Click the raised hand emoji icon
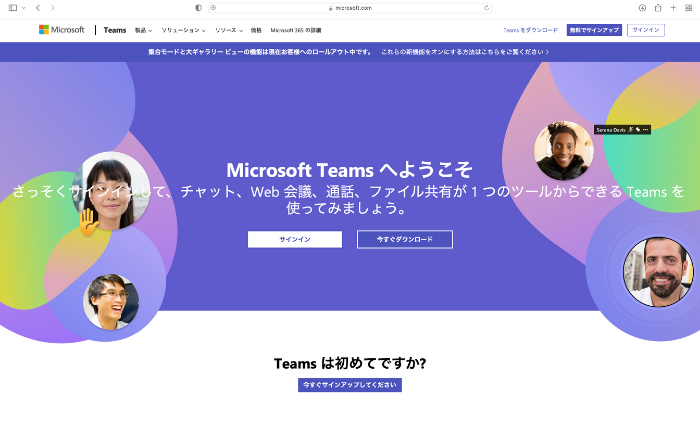700x432 pixels. point(88,222)
